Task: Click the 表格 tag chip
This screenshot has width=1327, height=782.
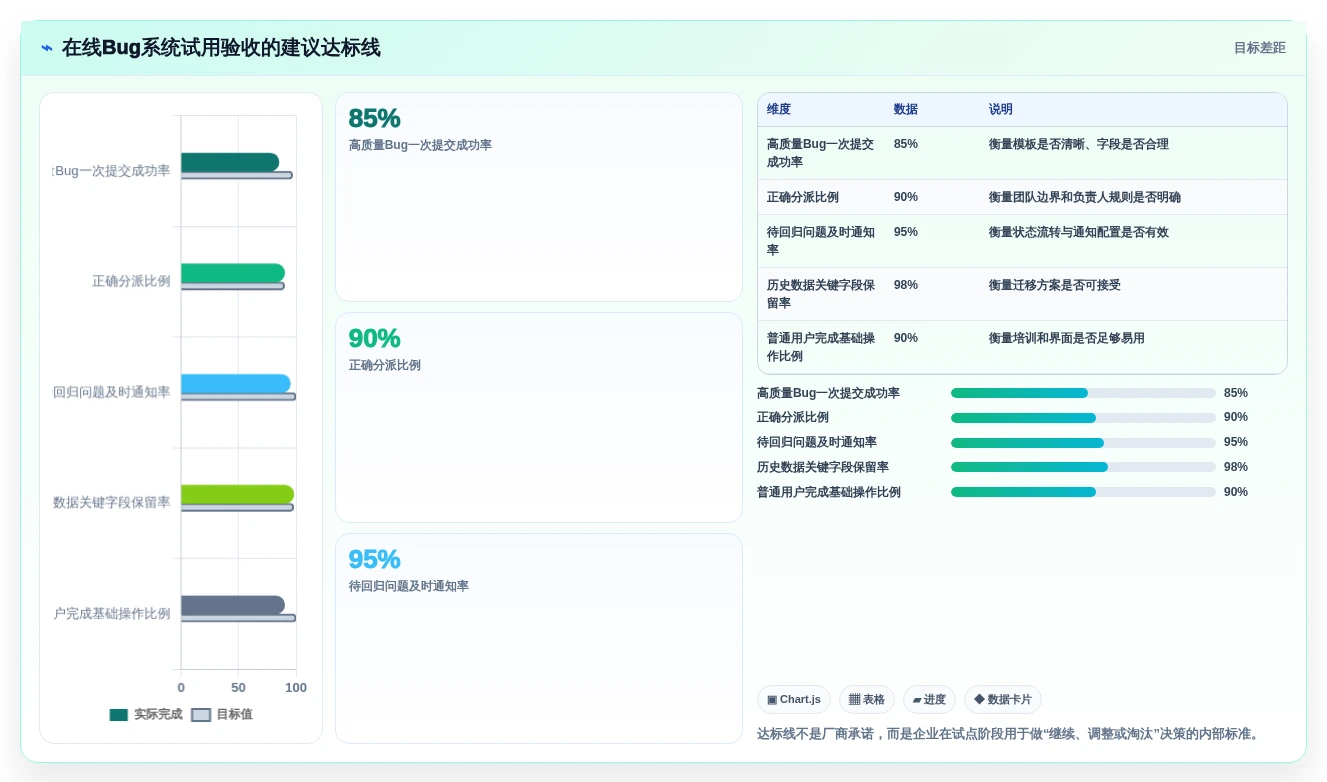Action: 867,700
